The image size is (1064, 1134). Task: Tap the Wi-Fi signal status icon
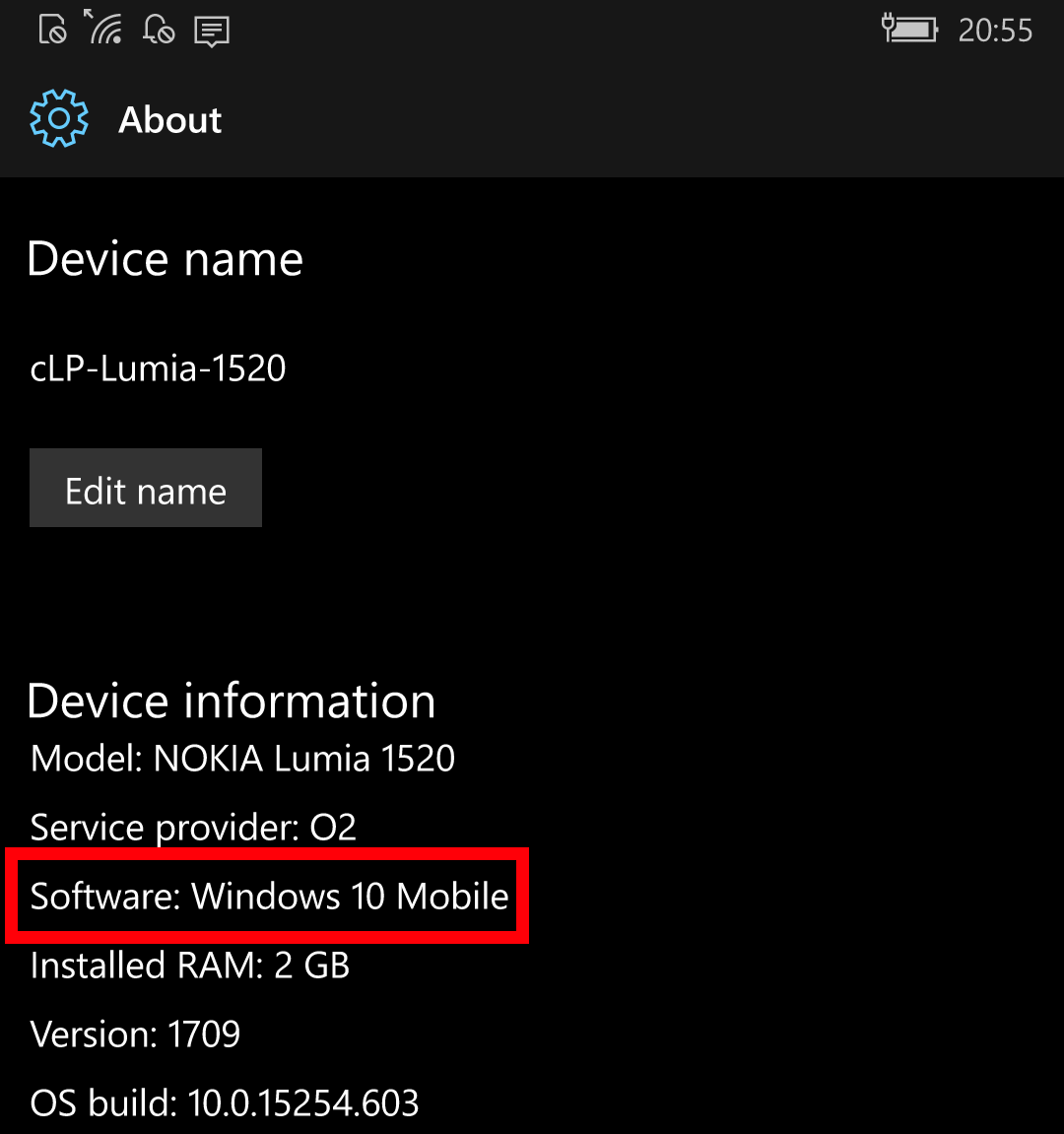click(104, 29)
